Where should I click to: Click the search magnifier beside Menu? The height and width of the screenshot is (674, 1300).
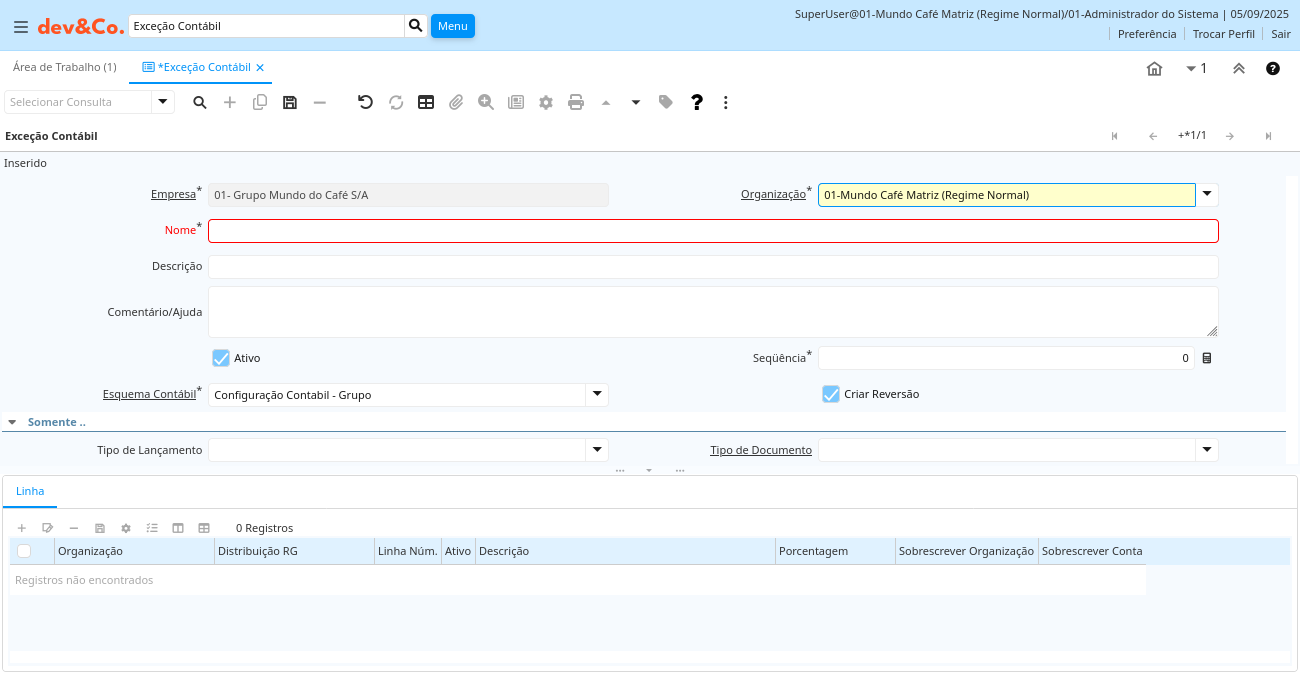416,26
